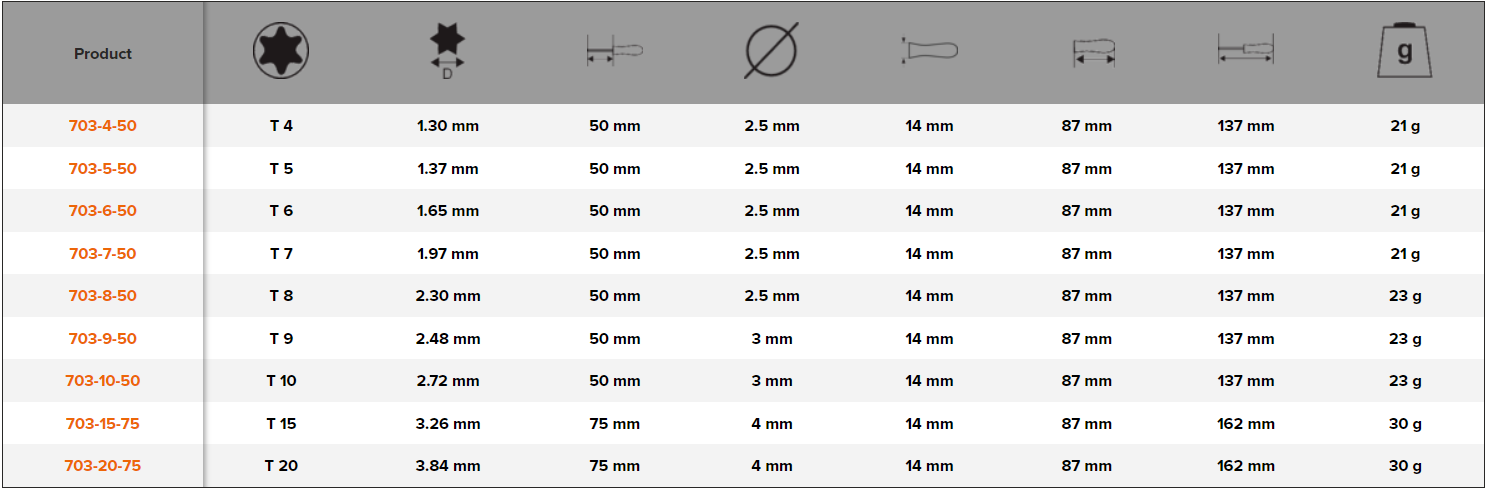
Task: Click the handle width icon
Action: [930, 50]
